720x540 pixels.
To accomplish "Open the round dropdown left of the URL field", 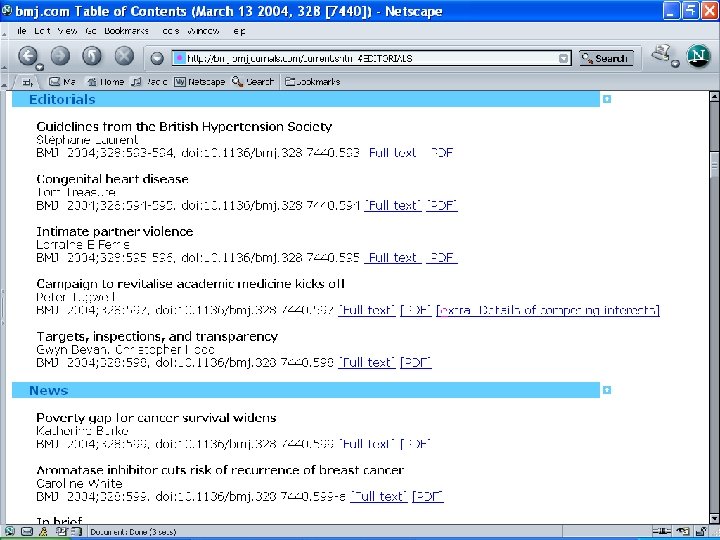I will (x=157, y=58).
